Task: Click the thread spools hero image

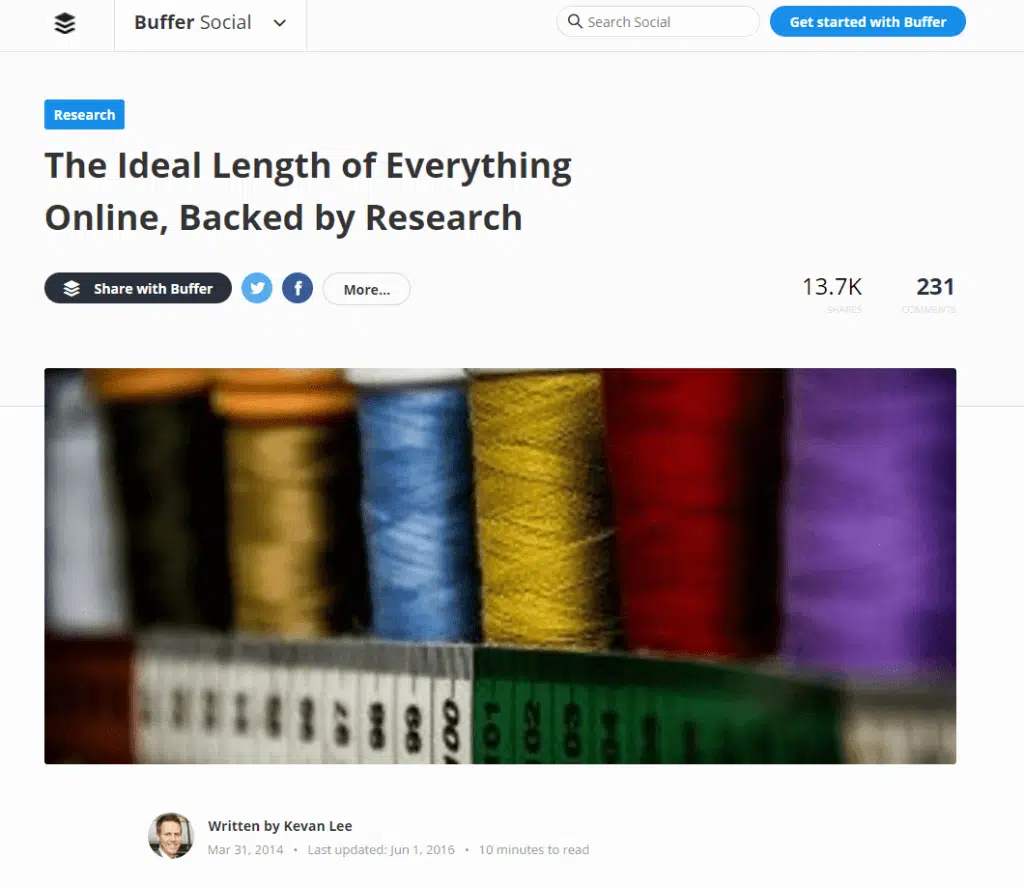Action: click(x=500, y=566)
